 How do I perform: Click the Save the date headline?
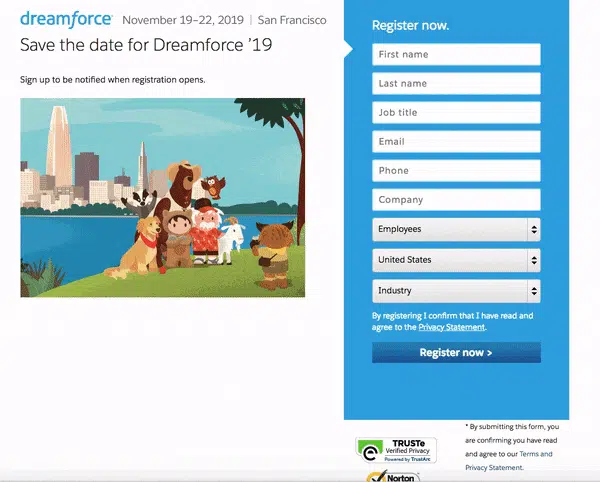point(146,45)
